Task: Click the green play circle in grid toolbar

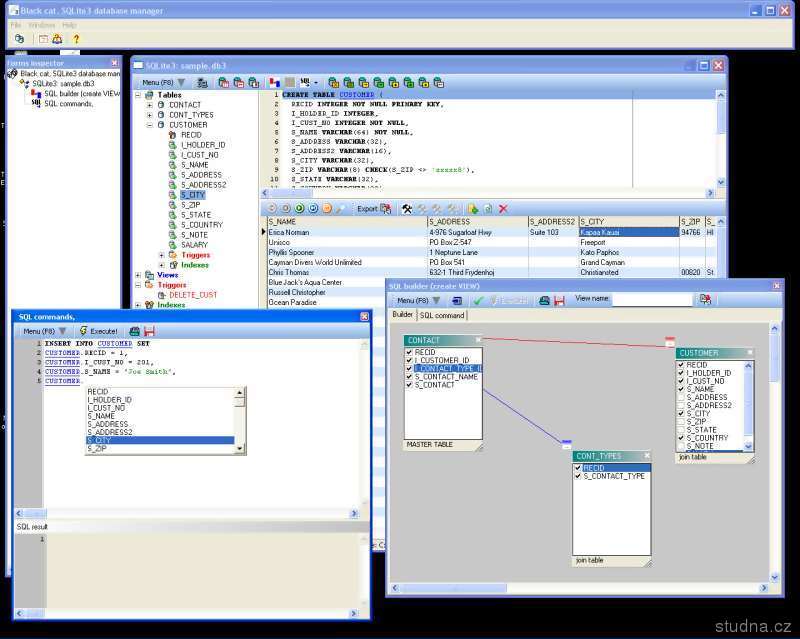Action: coord(299,208)
